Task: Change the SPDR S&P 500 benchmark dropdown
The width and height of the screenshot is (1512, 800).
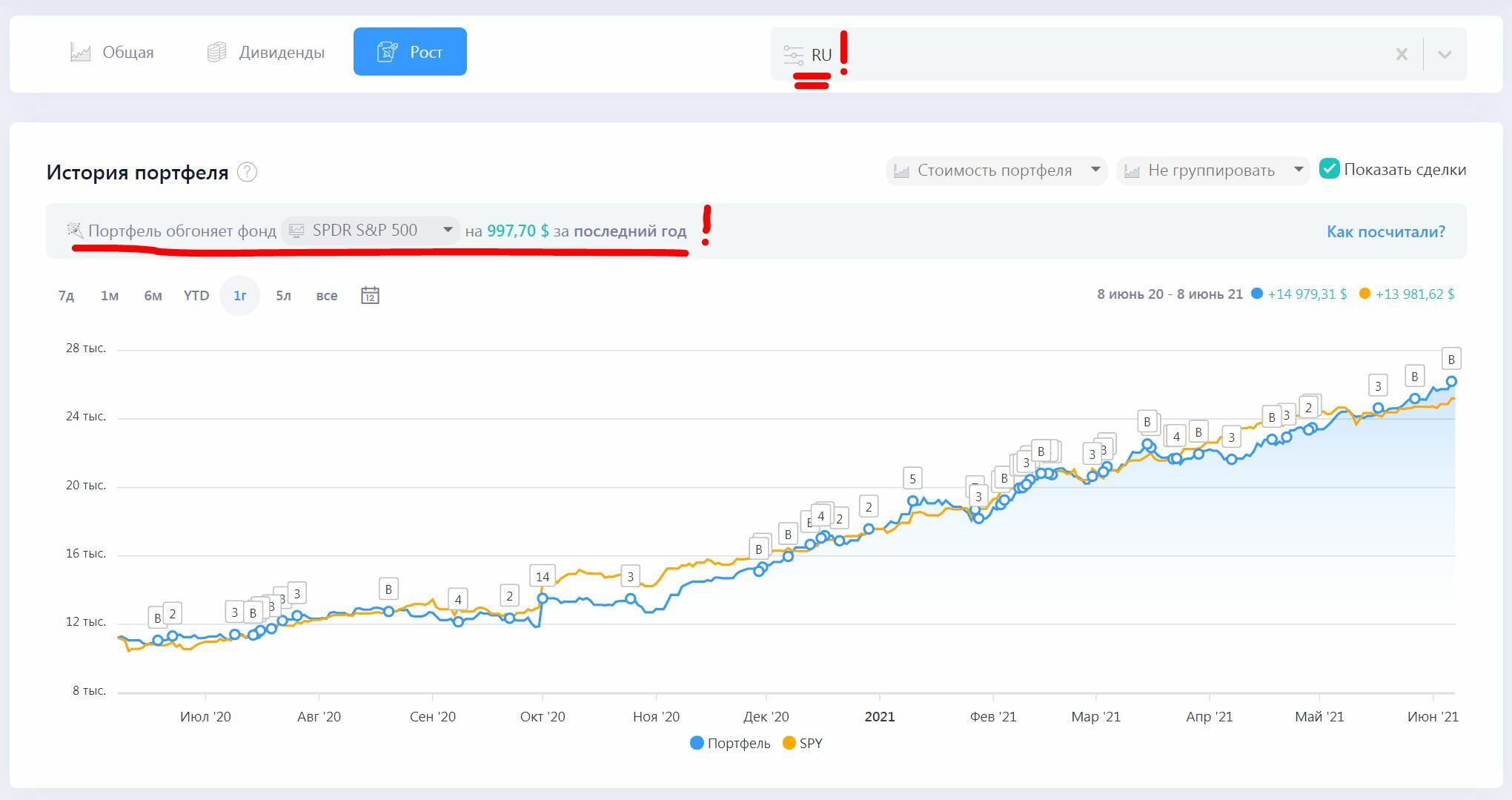Action: click(x=371, y=231)
